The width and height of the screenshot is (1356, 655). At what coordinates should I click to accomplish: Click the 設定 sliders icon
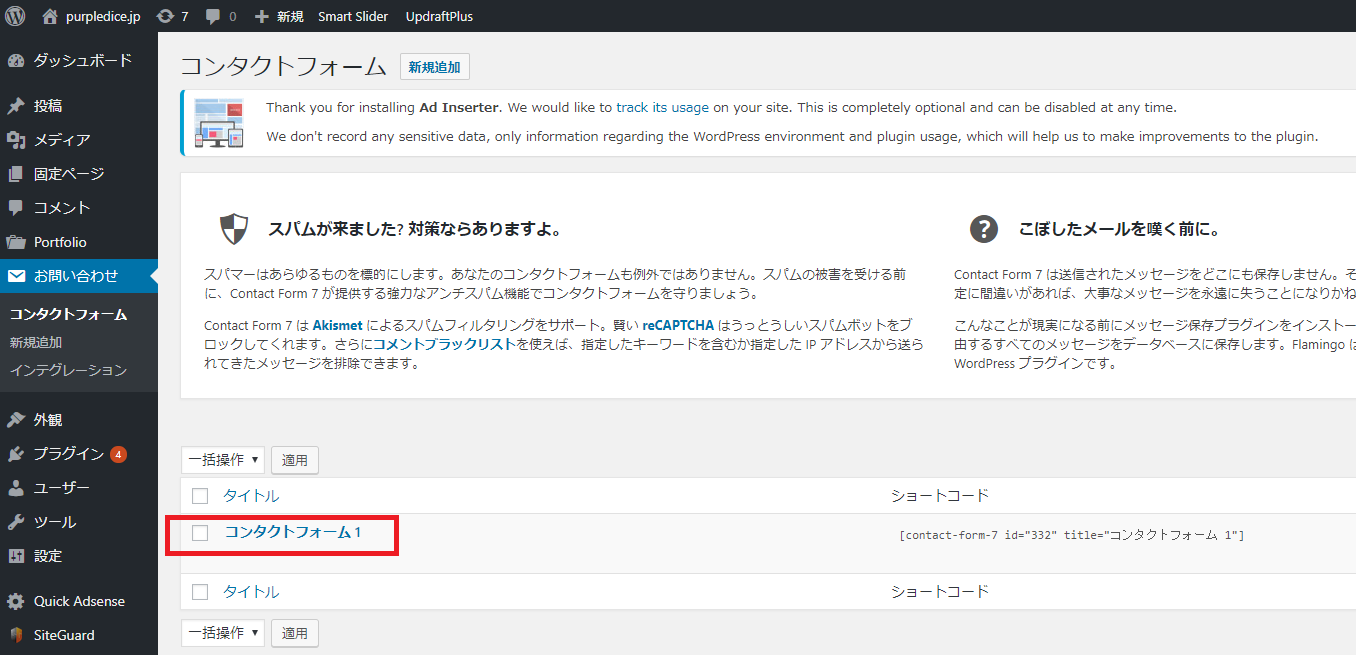click(x=16, y=556)
